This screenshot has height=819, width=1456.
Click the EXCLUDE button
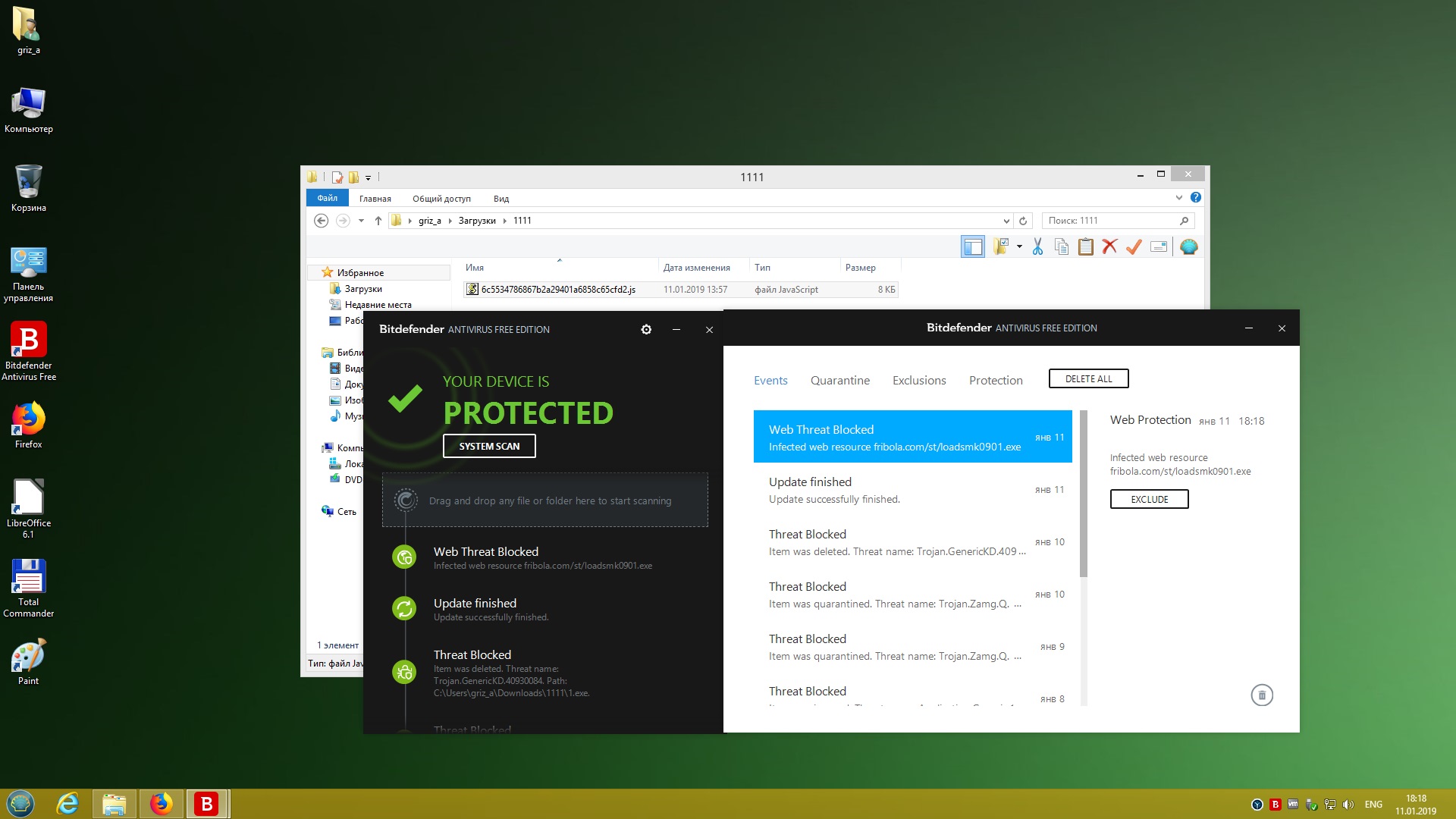1149,500
